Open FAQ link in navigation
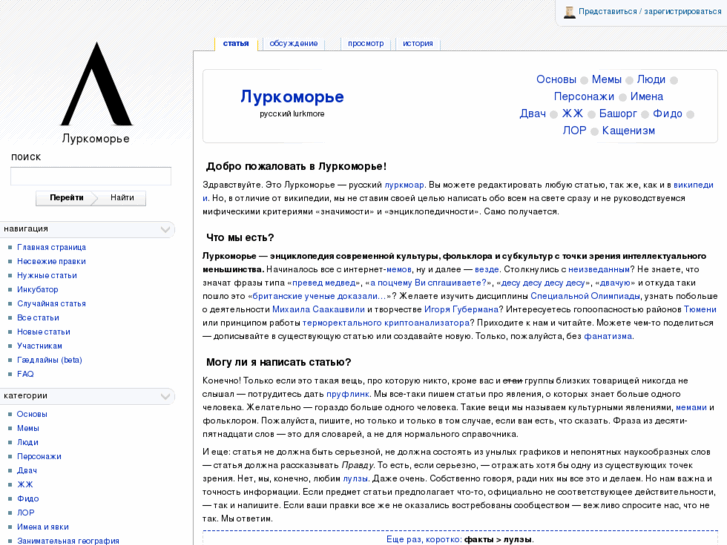This screenshot has height=545, width=727. tap(26, 374)
